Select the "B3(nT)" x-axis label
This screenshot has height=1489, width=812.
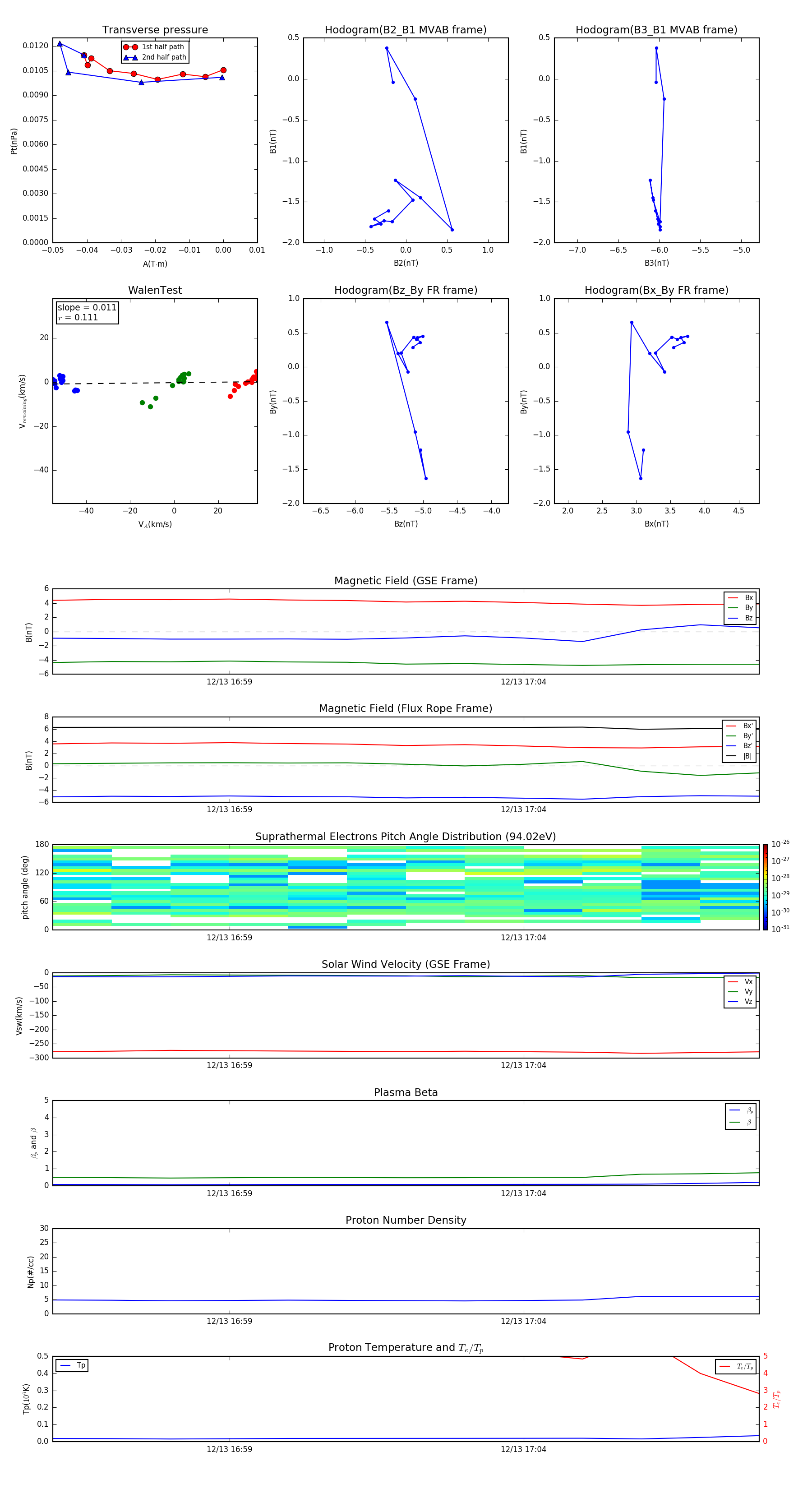click(x=656, y=263)
